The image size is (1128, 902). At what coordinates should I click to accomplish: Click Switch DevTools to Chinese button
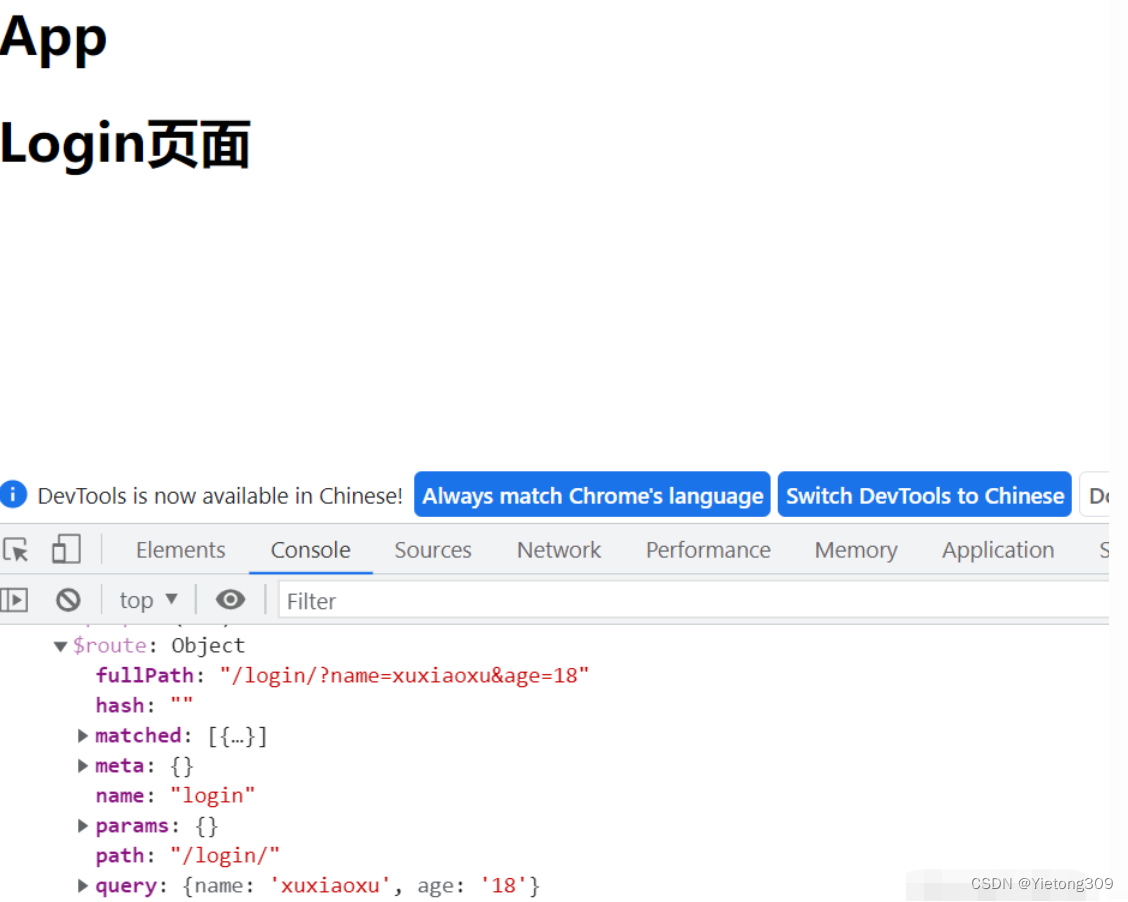point(924,494)
